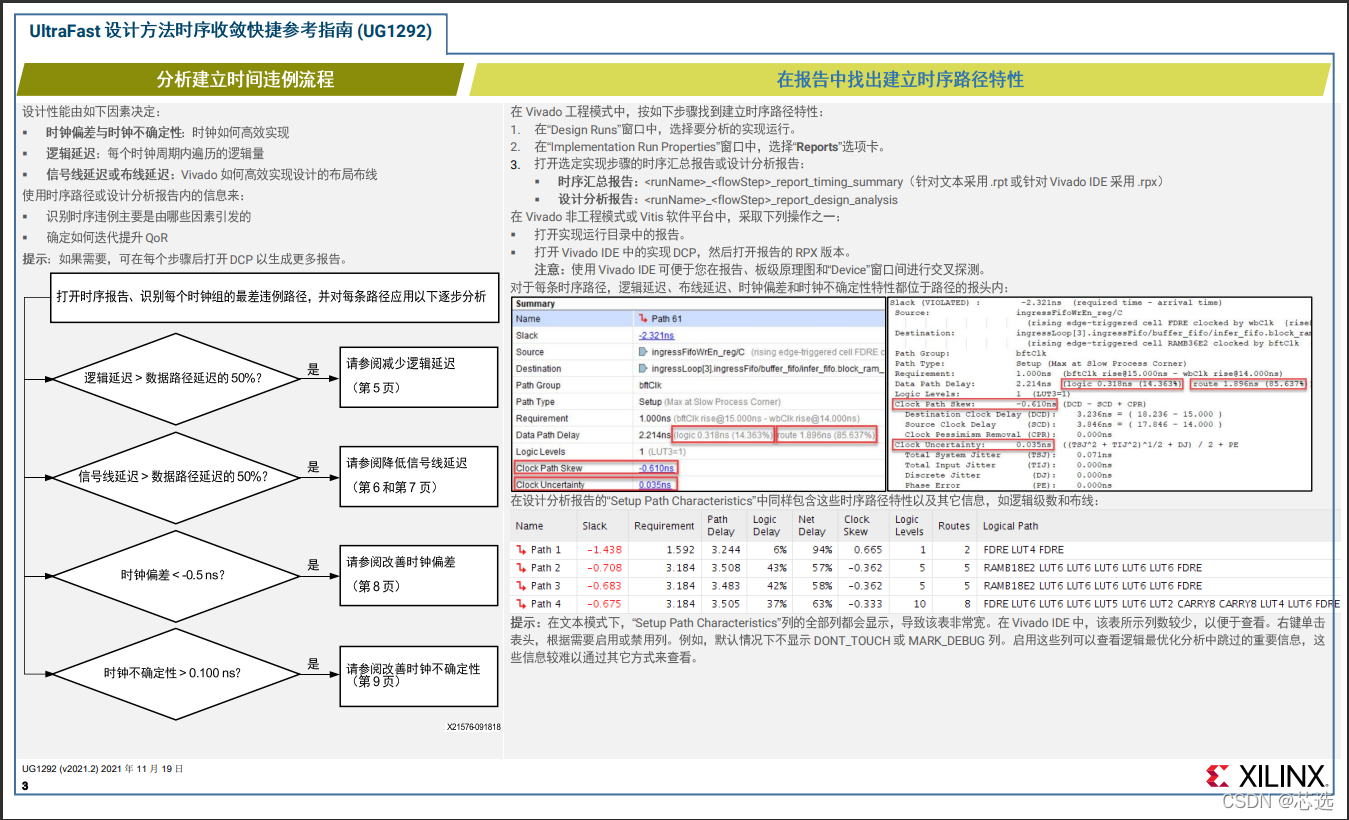The height and width of the screenshot is (820, 1349).
Task: Click the '请参阅降低信号线延迟' reference box
Action: [x=417, y=475]
